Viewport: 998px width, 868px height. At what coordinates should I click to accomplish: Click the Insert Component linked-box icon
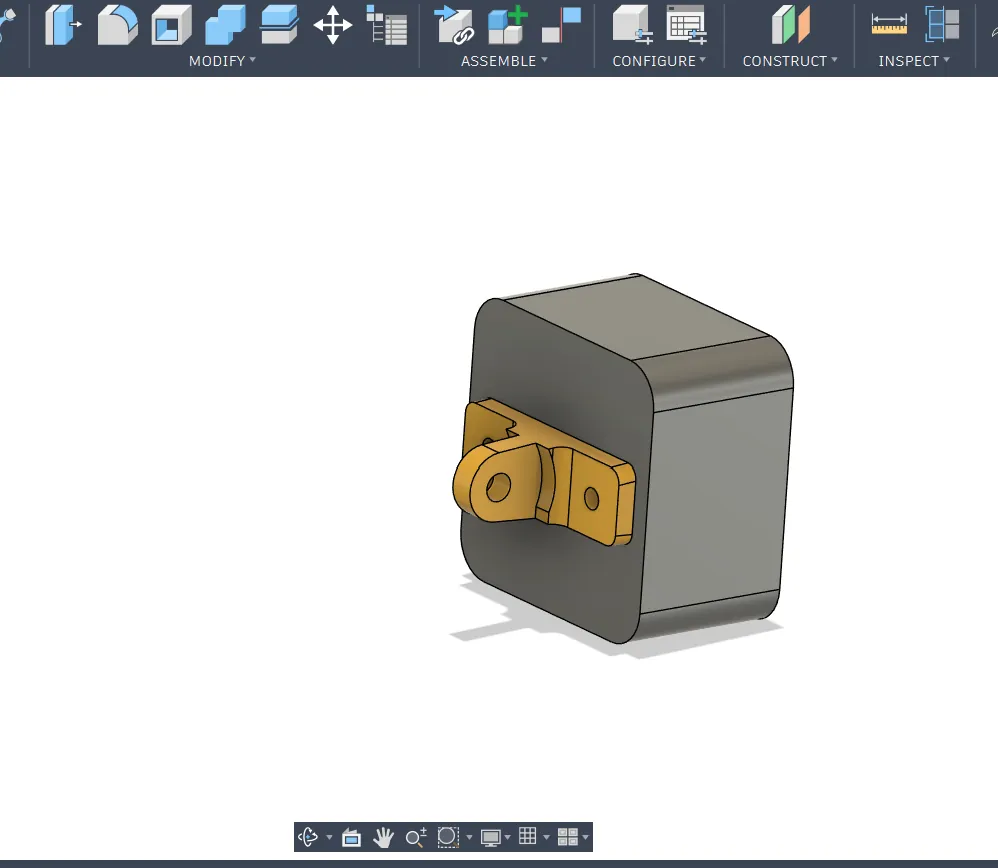454,25
